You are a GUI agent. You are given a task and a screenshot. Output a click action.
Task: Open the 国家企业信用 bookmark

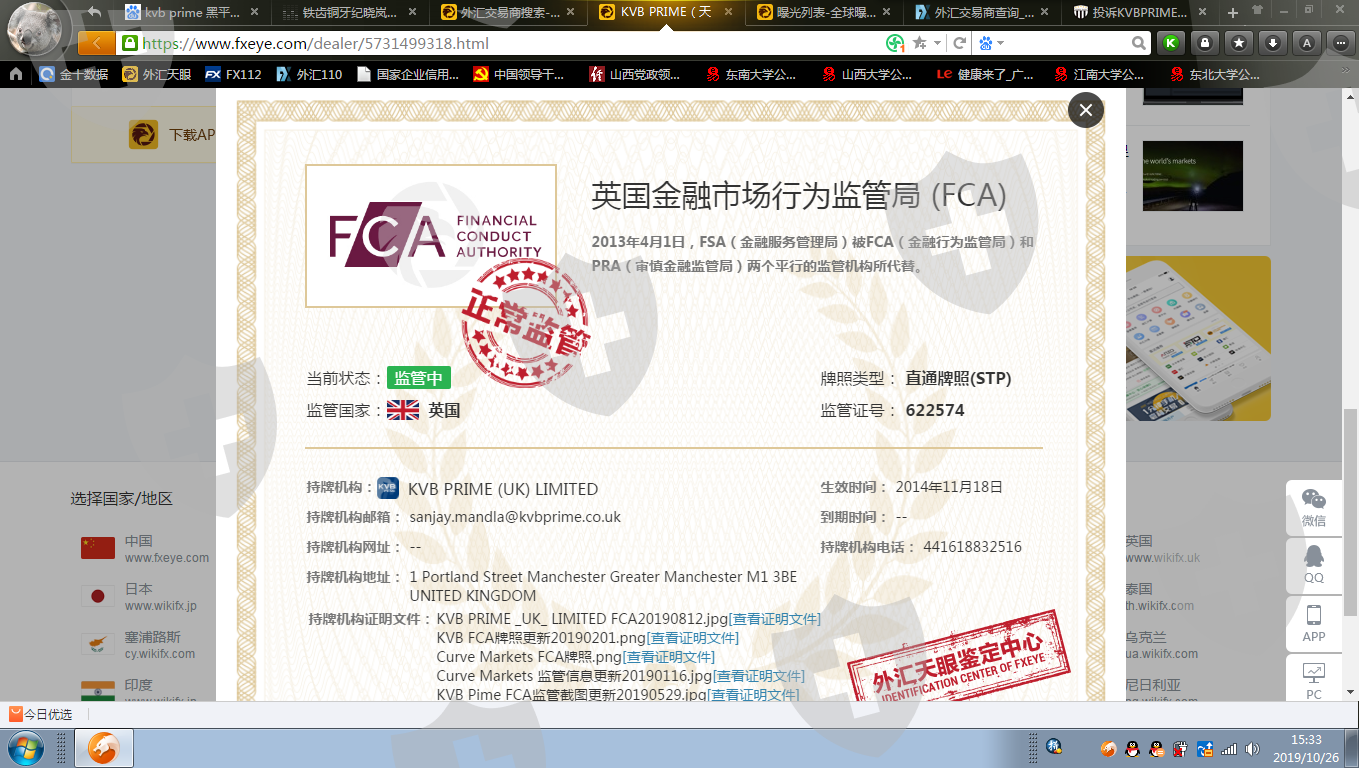pos(408,74)
